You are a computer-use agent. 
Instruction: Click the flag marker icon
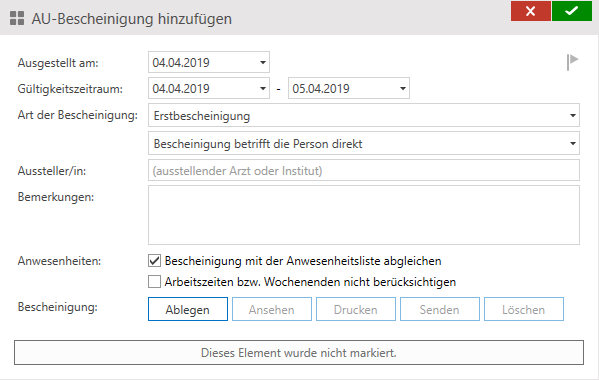(572, 62)
